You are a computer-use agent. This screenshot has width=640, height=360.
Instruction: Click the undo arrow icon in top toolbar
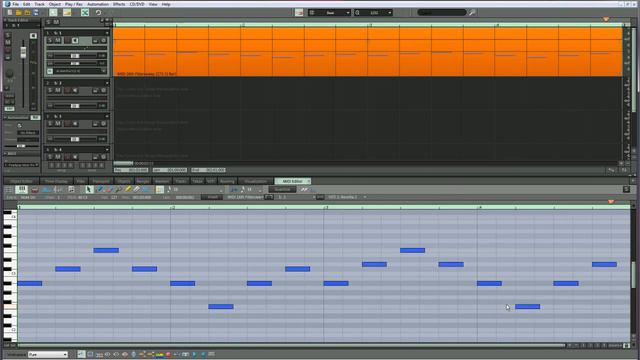98,13
